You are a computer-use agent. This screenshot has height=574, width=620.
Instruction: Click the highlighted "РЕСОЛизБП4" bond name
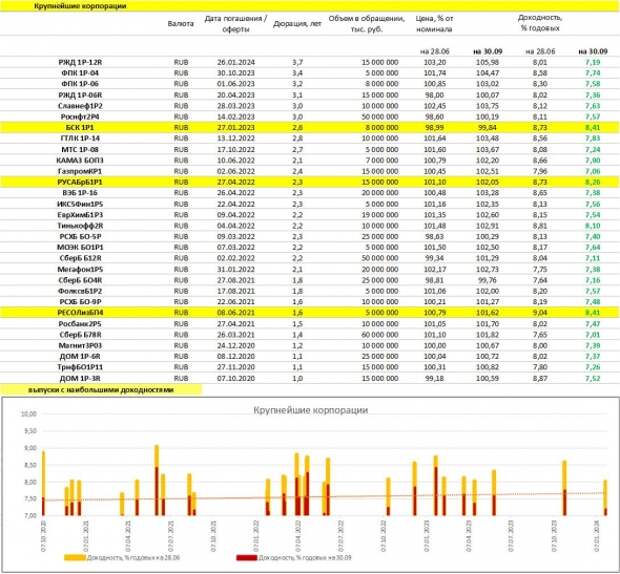click(80, 313)
